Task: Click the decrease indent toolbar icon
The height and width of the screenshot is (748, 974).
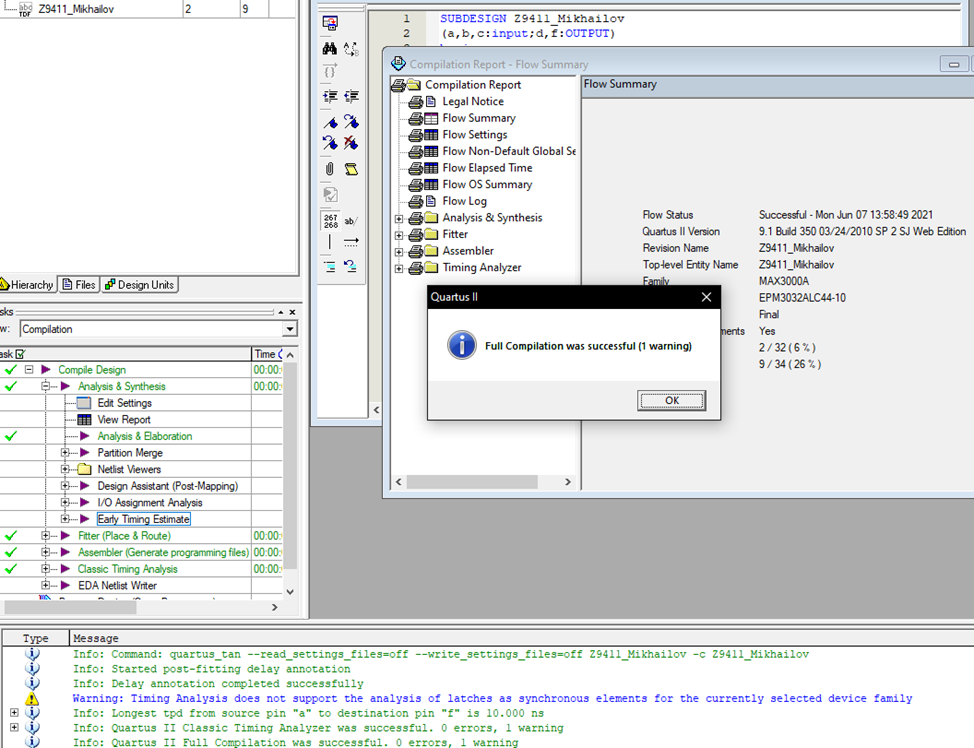Action: pos(352,96)
